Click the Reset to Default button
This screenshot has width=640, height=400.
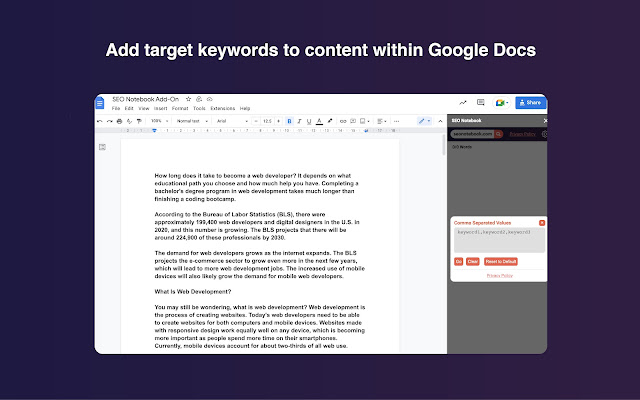[501, 262]
